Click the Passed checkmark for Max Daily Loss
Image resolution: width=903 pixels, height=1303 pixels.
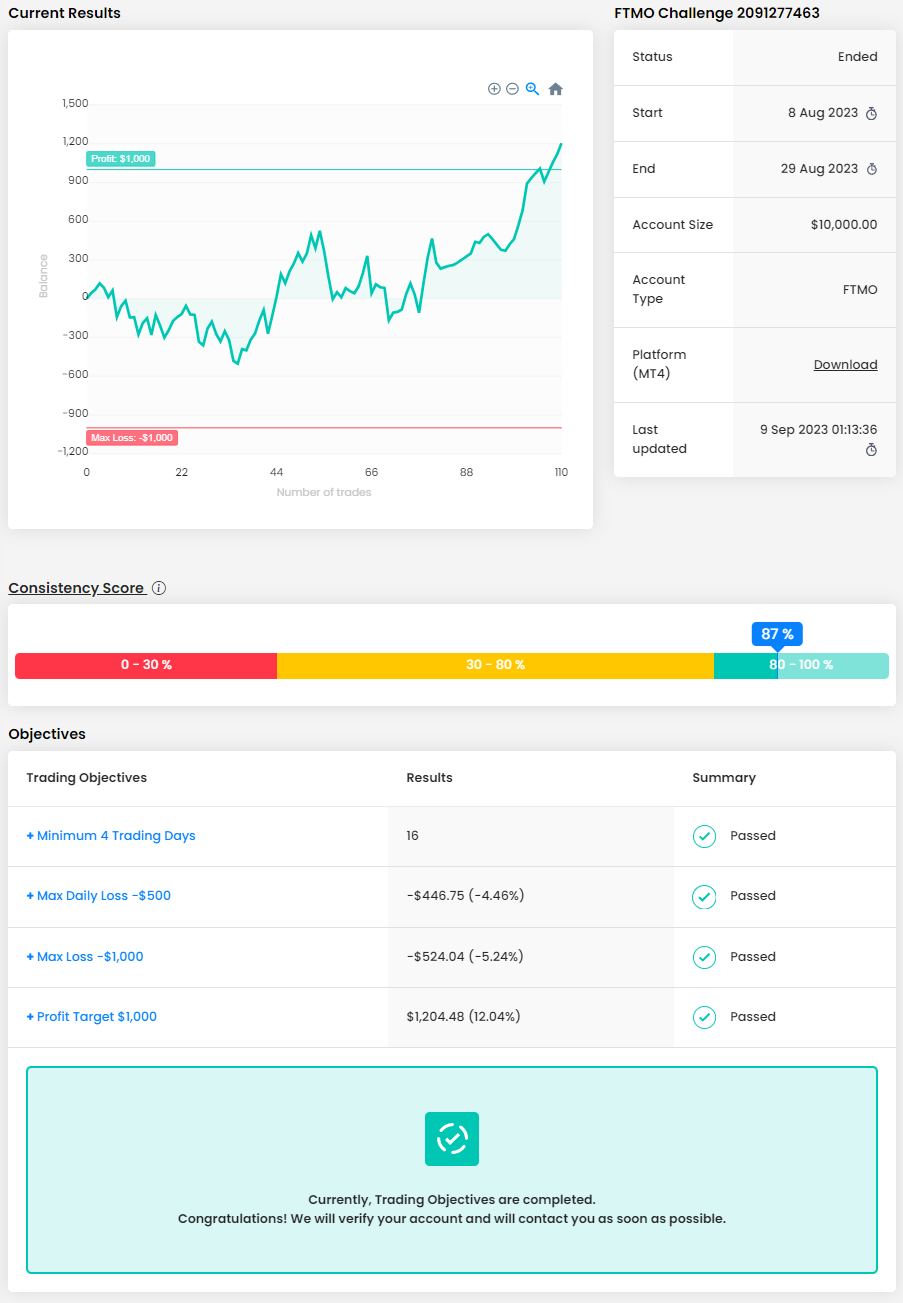[x=705, y=896]
